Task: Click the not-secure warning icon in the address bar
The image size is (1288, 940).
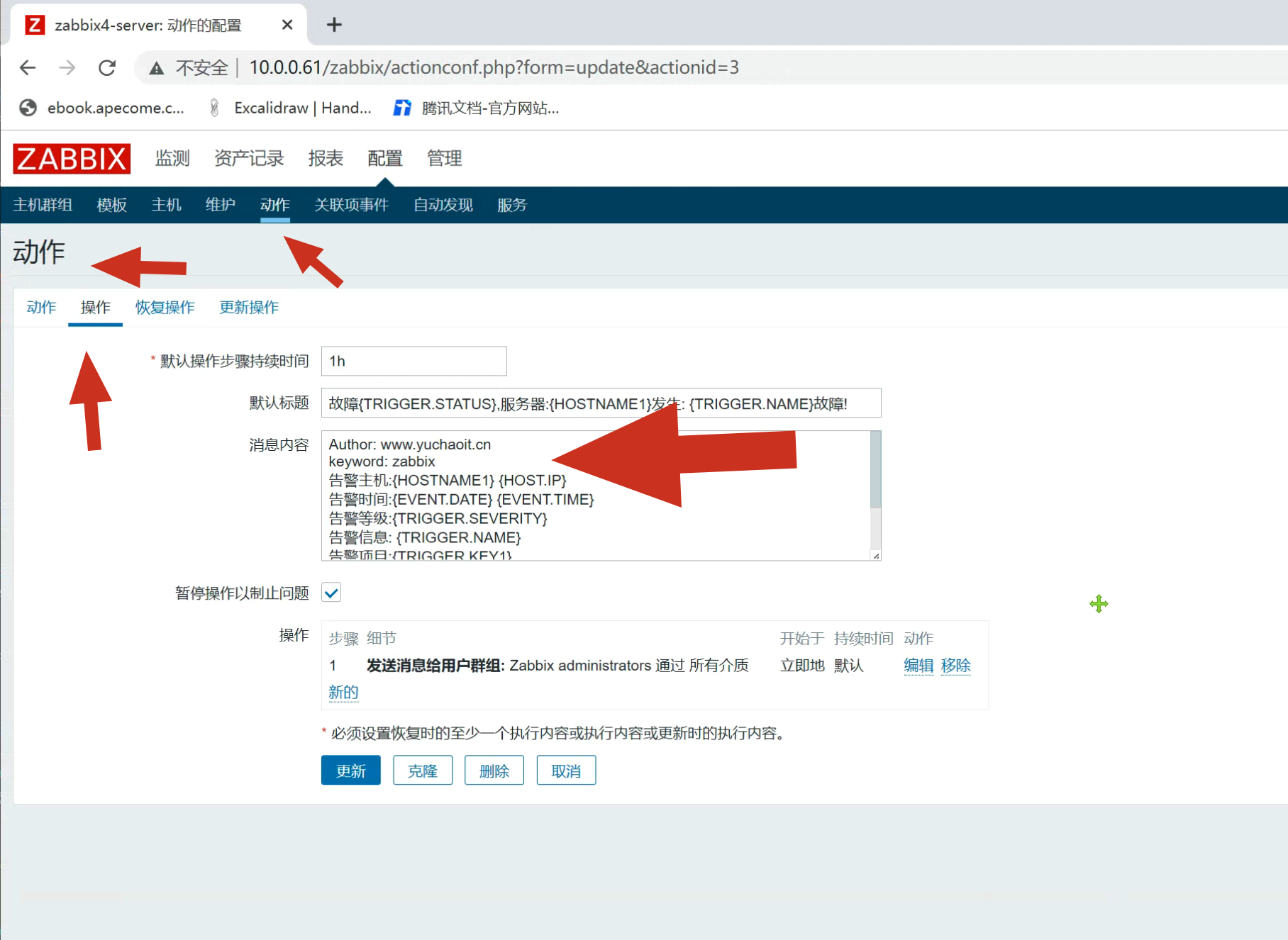Action: (157, 68)
